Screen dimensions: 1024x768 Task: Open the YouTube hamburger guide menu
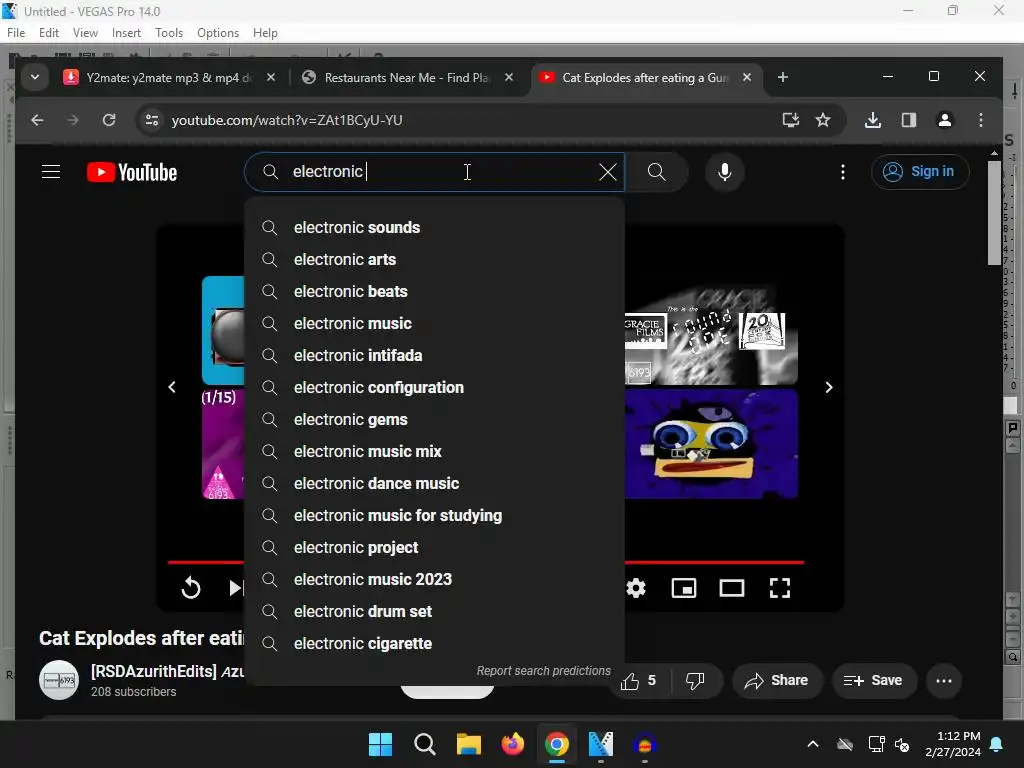pos(51,172)
